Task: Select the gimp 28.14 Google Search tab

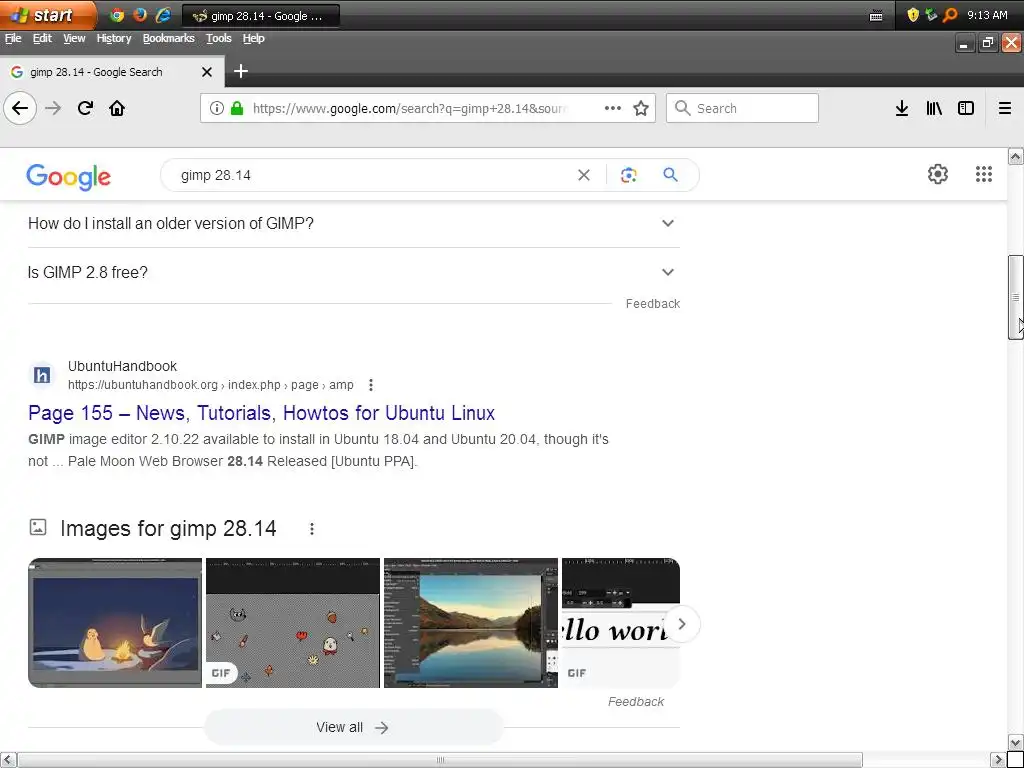Action: pyautogui.click(x=112, y=72)
